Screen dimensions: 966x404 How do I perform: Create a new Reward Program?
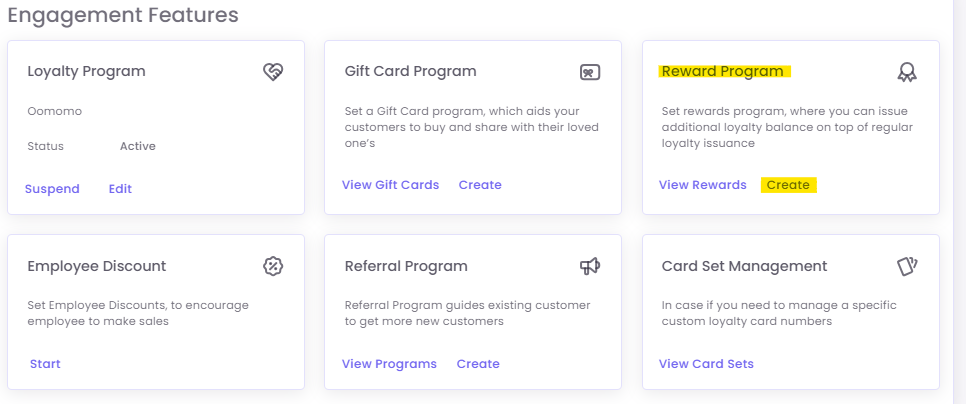point(788,185)
